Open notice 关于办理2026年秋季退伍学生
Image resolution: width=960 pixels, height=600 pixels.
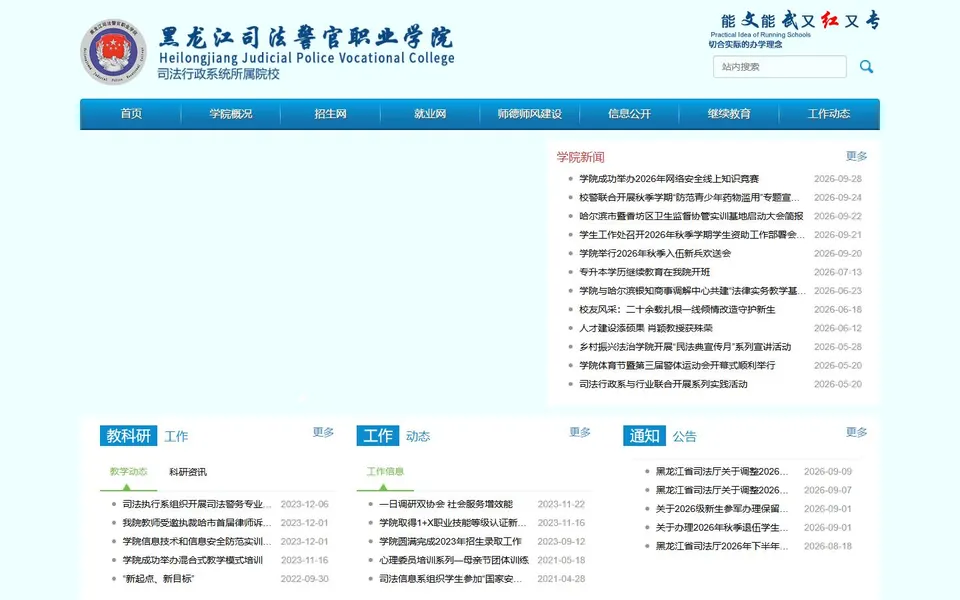(x=722, y=528)
